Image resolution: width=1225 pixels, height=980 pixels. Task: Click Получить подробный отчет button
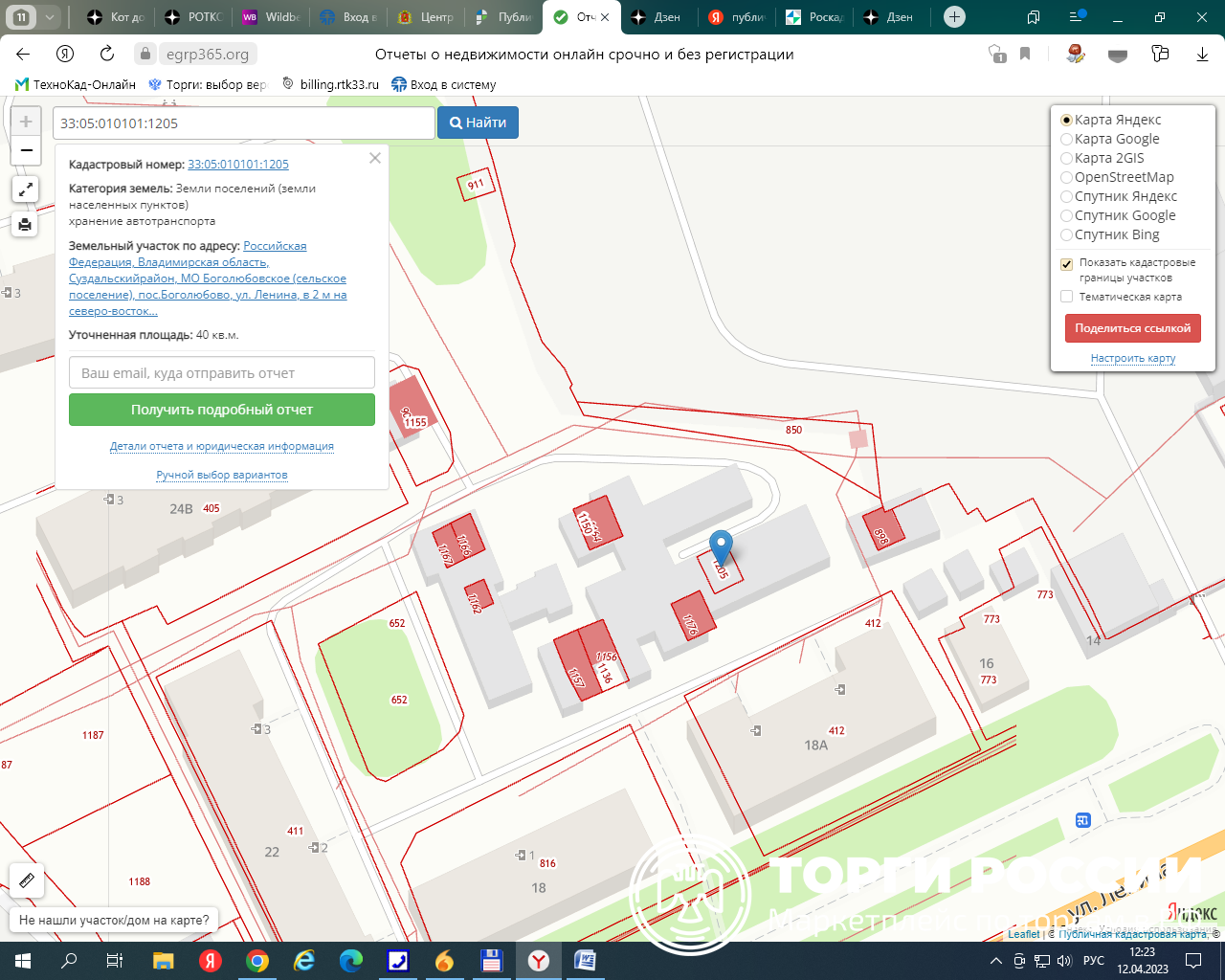(222, 410)
